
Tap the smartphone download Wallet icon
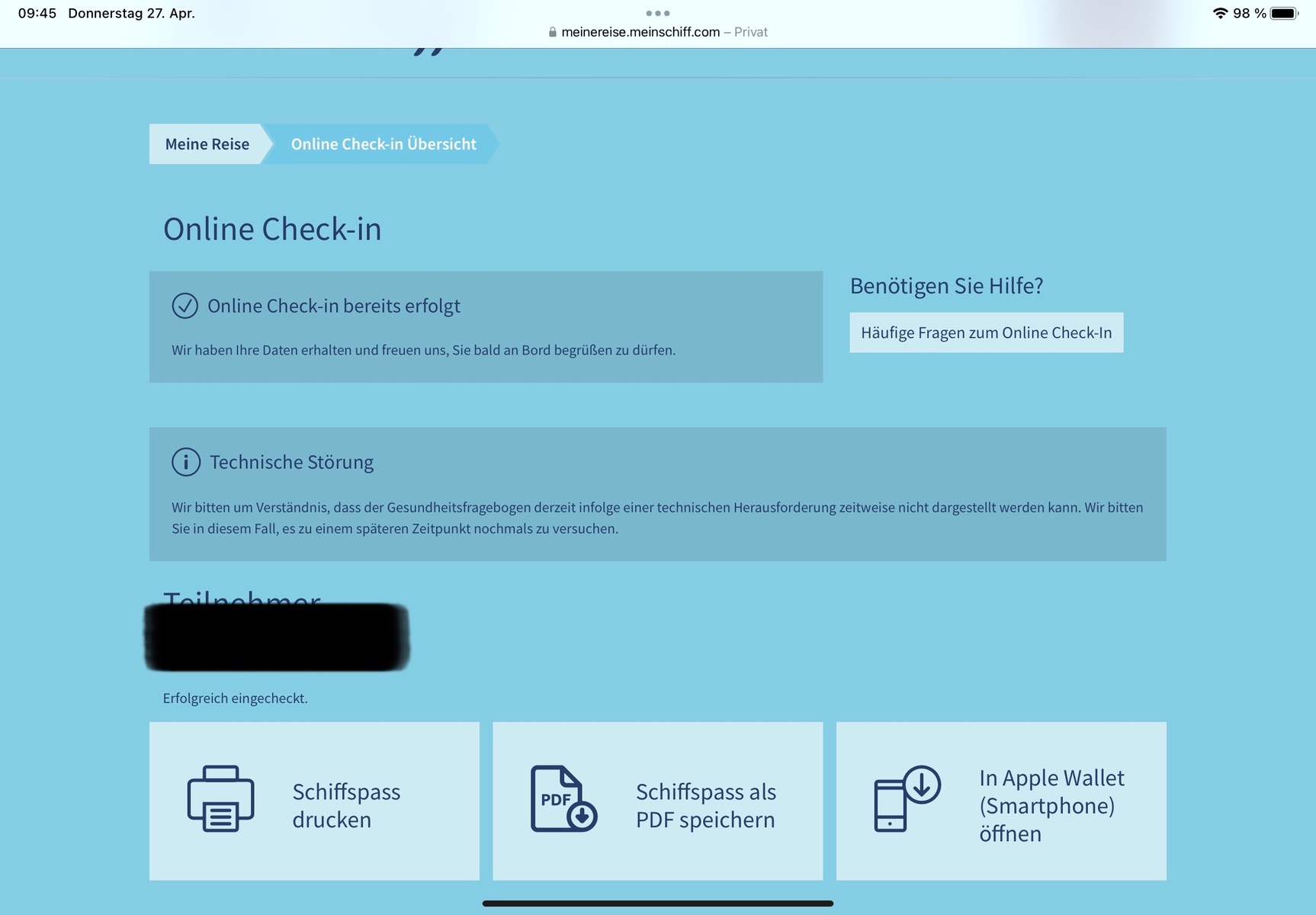pyautogui.click(x=907, y=798)
